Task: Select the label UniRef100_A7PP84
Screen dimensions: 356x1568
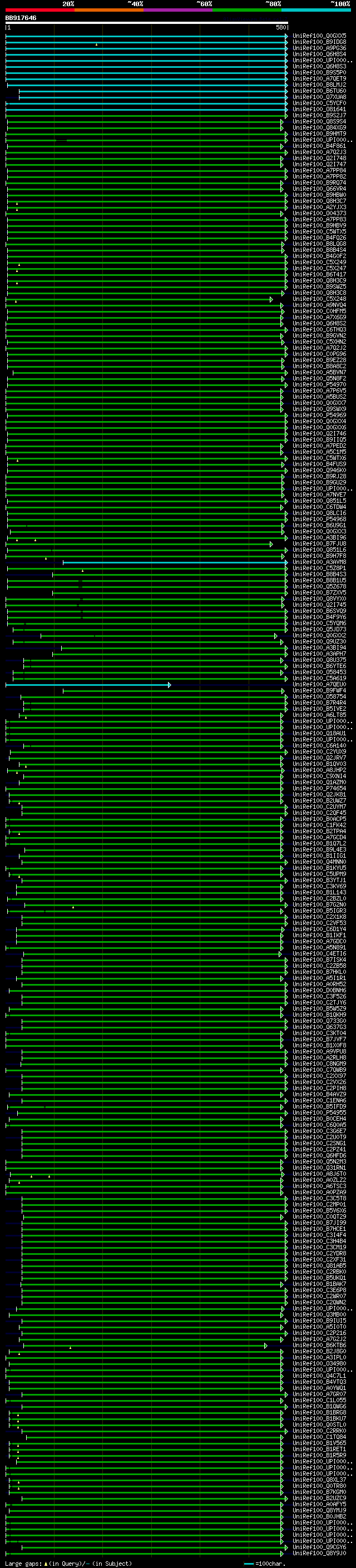Action: [x=319, y=170]
